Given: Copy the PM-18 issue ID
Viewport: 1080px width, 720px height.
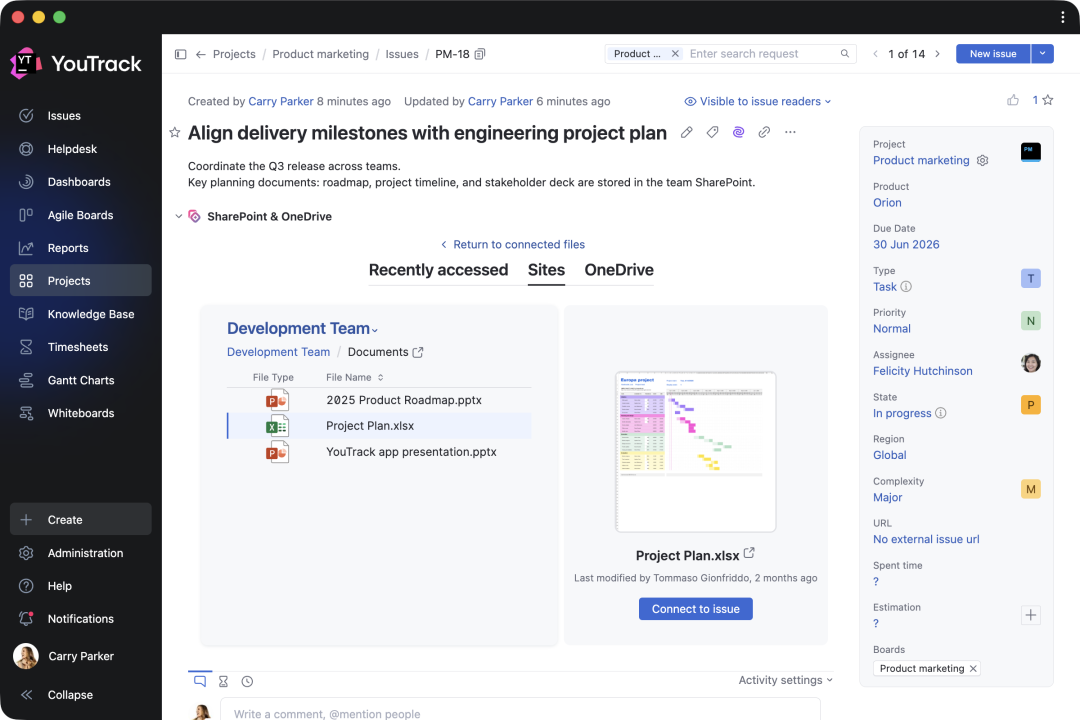Looking at the screenshot, I should pos(480,54).
